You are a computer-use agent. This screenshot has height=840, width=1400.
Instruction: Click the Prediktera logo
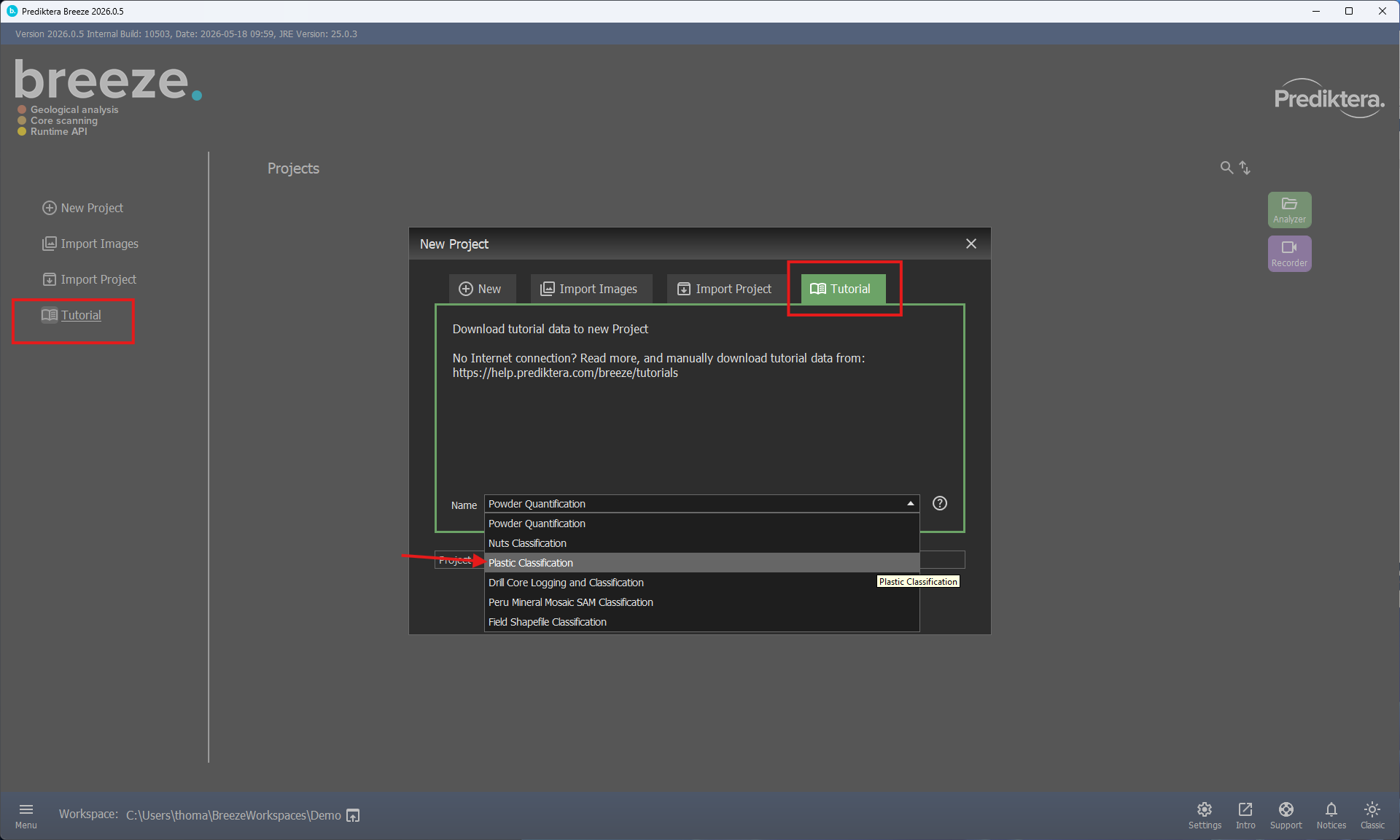[1329, 98]
